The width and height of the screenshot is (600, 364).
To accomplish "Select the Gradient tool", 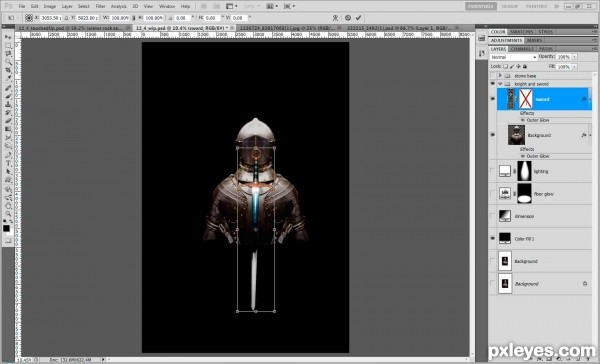I will pos(8,130).
